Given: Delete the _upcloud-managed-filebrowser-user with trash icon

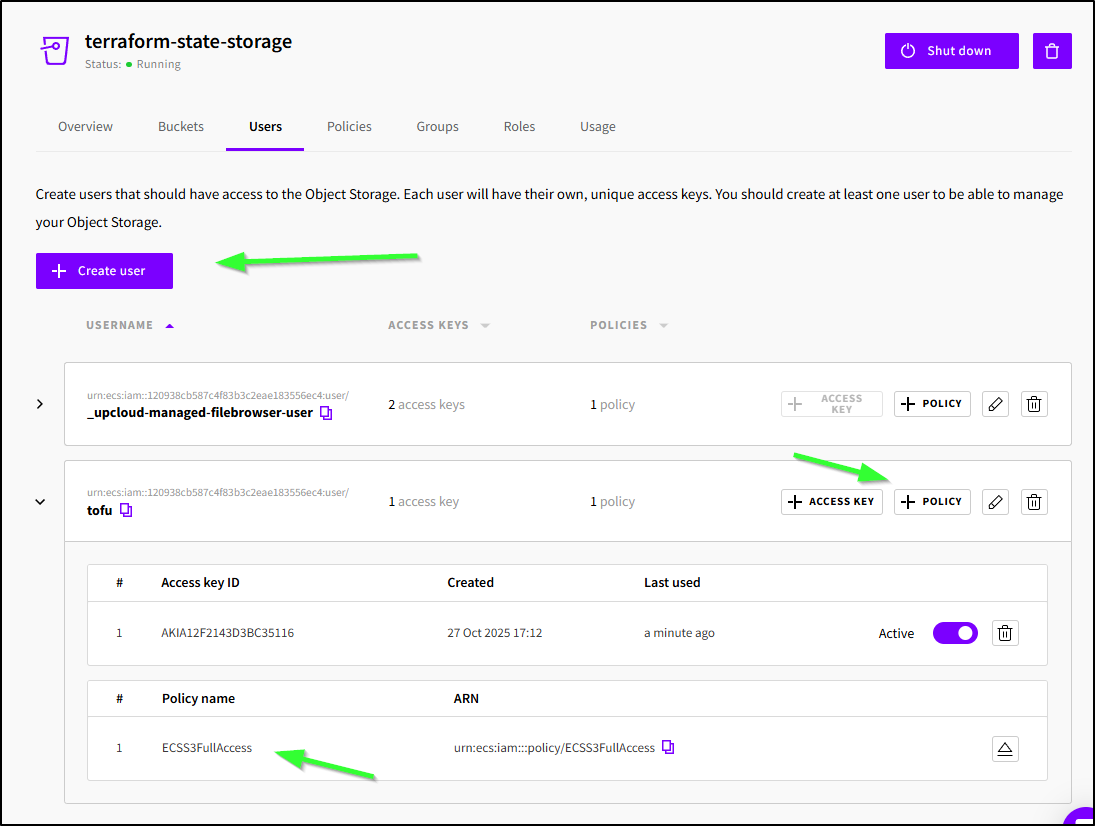Looking at the screenshot, I should click(x=1034, y=404).
